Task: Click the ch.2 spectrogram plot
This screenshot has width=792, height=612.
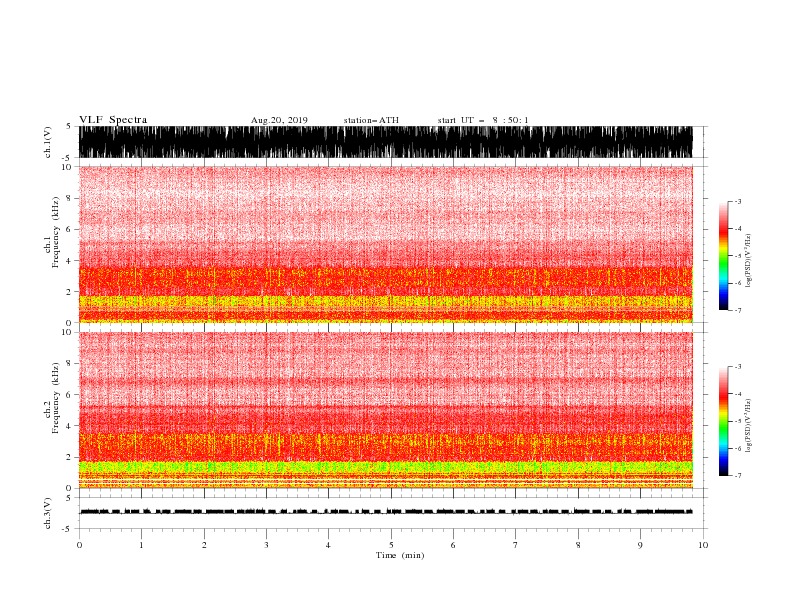Action: click(x=386, y=410)
